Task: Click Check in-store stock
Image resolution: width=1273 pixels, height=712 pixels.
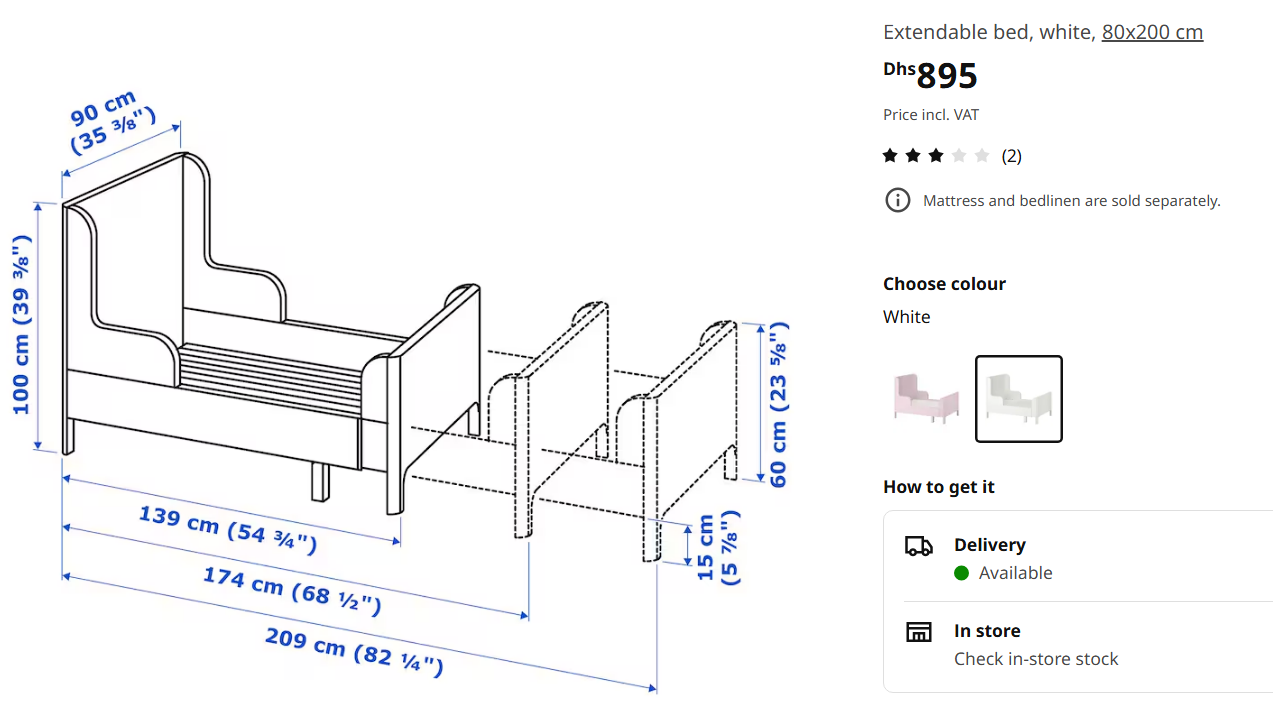Action: click(1036, 659)
